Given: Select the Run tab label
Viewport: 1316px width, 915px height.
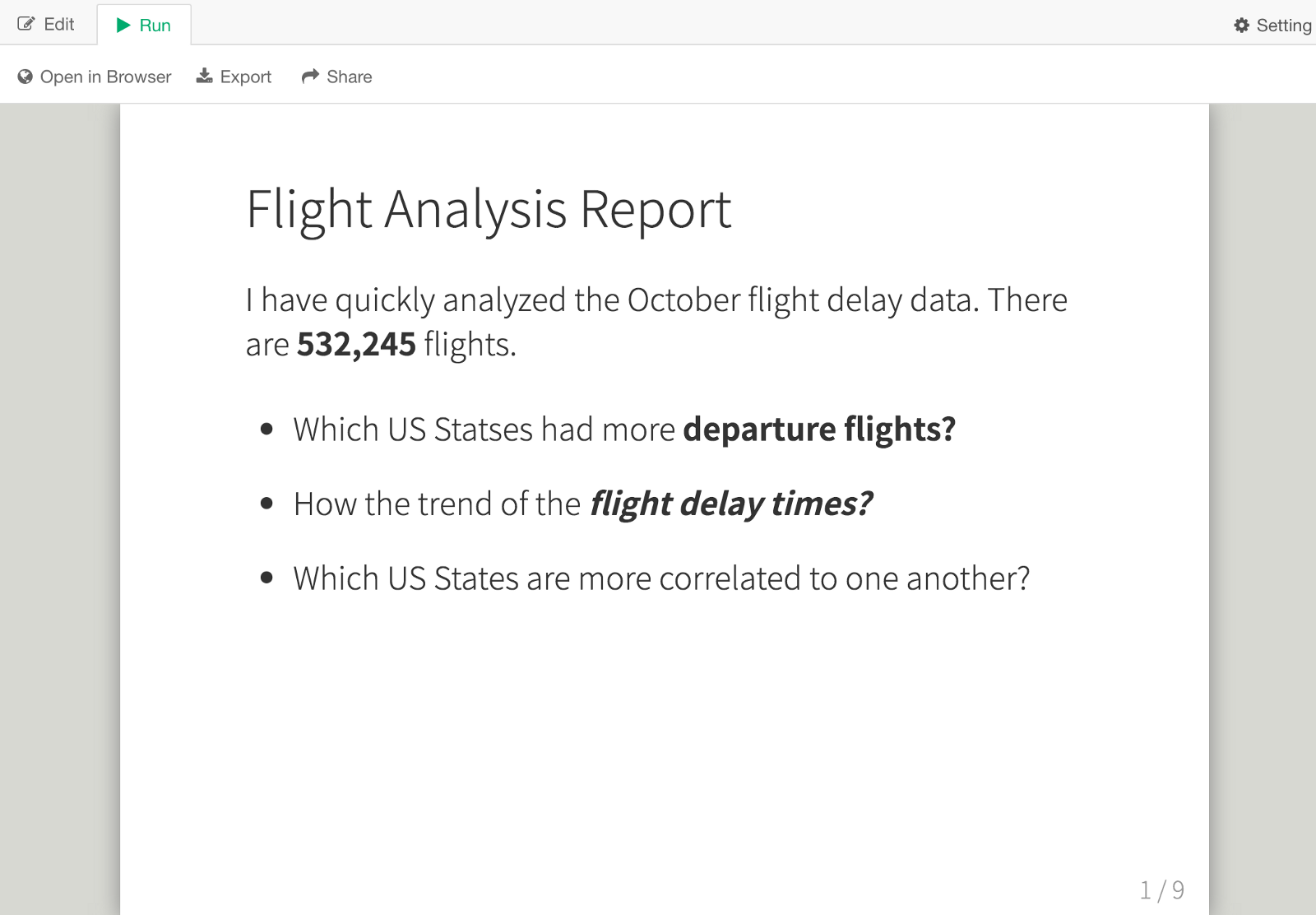Looking at the screenshot, I should click(155, 26).
